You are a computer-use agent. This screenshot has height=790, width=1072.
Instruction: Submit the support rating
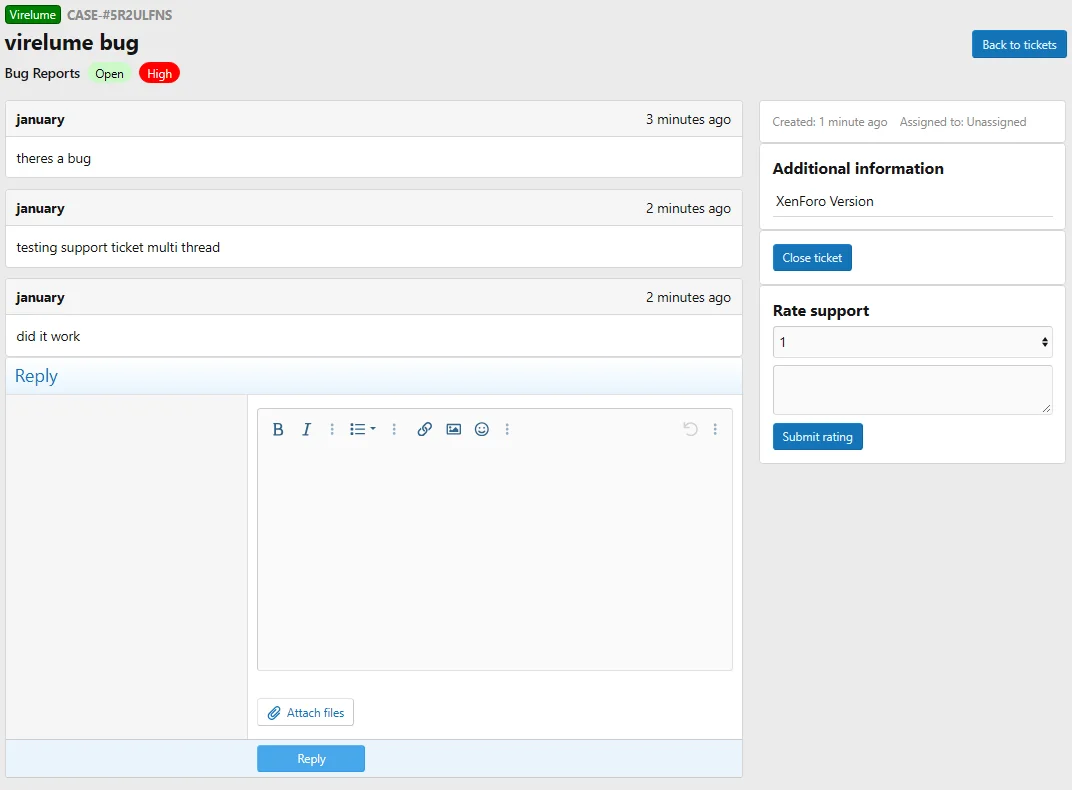(818, 437)
